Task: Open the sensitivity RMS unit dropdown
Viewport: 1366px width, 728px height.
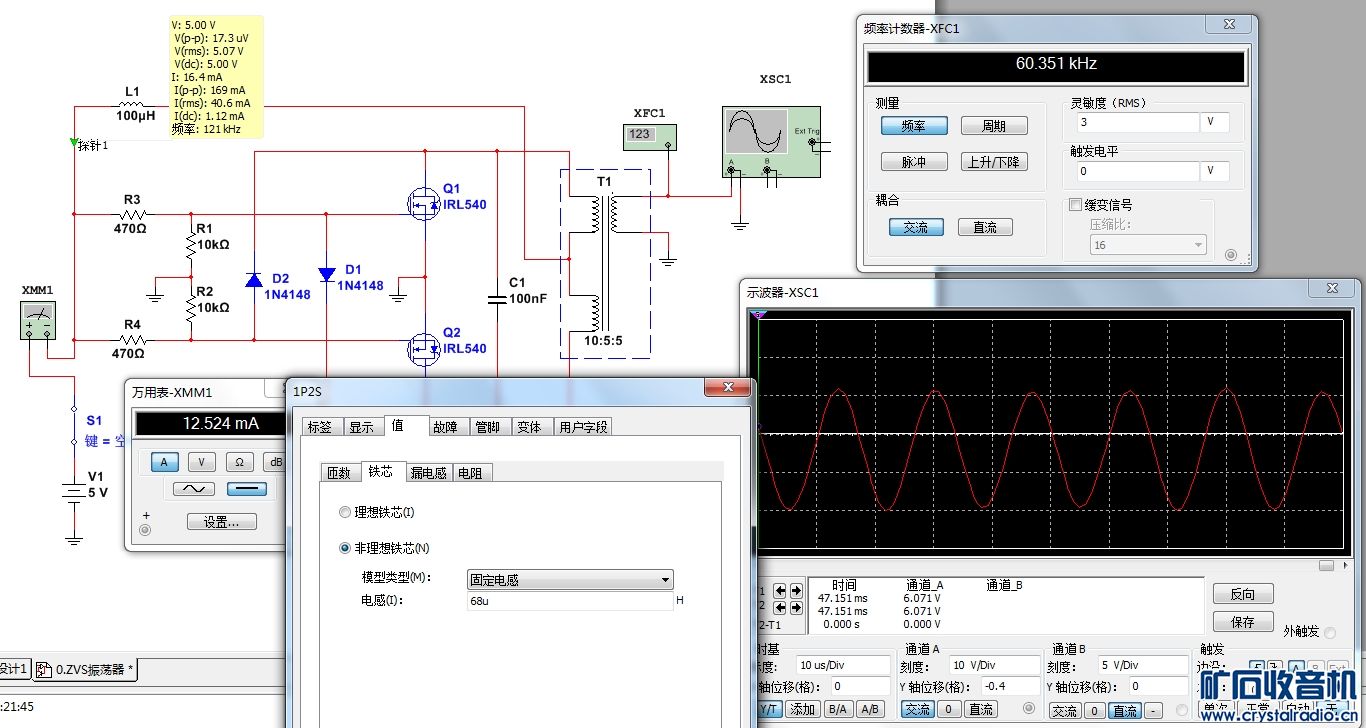Action: click(x=1214, y=122)
